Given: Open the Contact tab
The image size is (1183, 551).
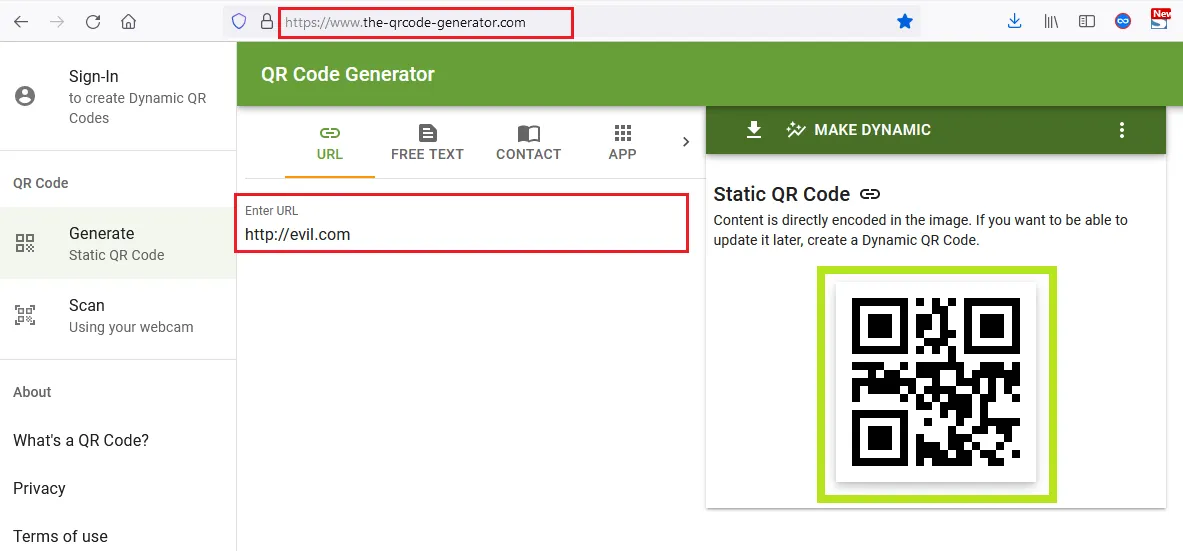Looking at the screenshot, I should 528,143.
